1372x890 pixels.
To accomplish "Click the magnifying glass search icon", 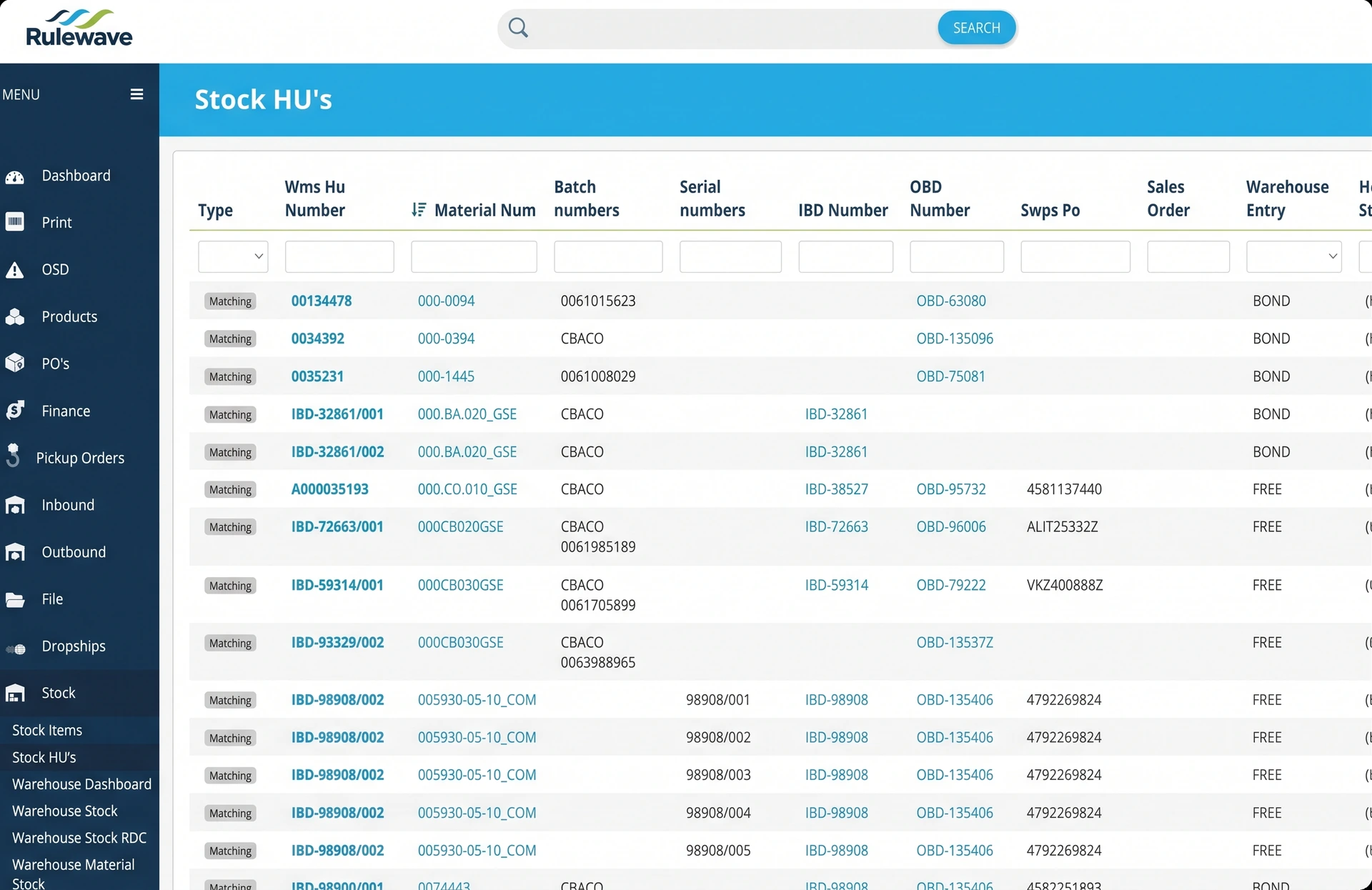I will click(x=518, y=28).
